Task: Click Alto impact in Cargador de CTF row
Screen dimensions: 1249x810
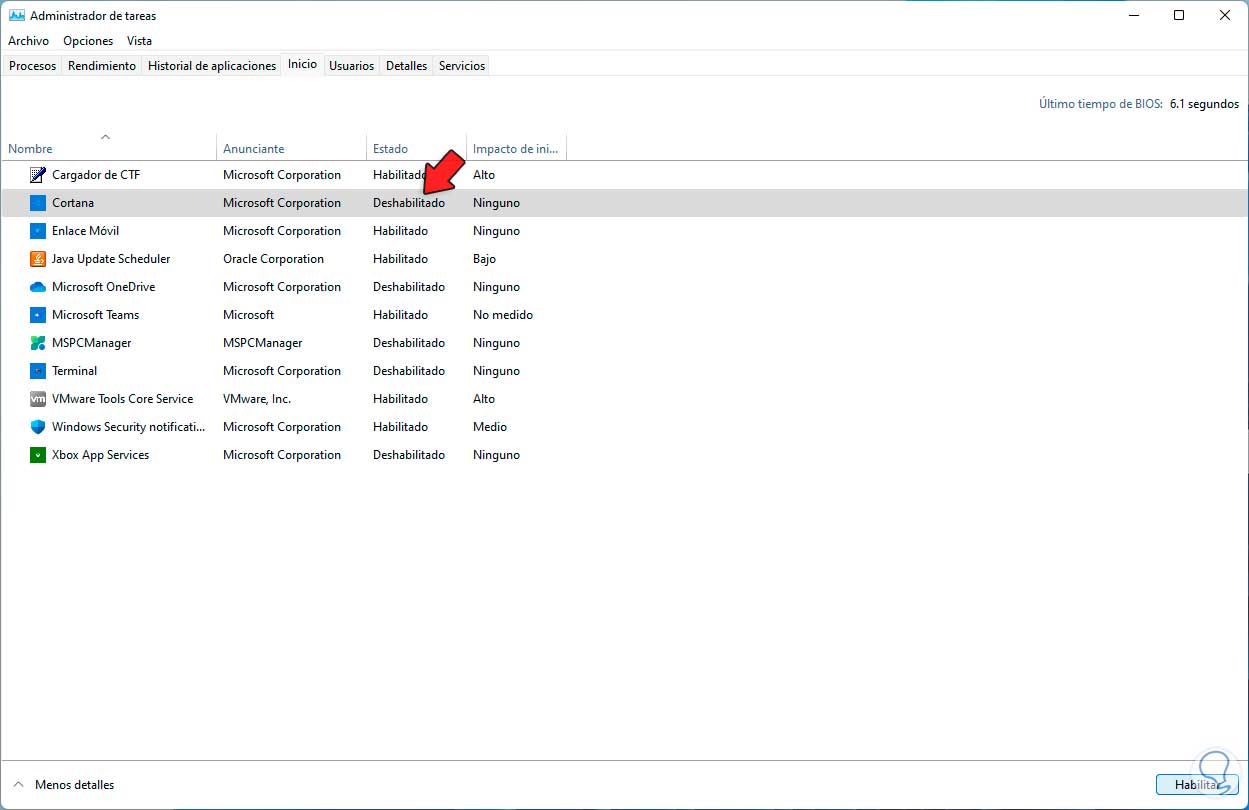Action: coord(484,175)
